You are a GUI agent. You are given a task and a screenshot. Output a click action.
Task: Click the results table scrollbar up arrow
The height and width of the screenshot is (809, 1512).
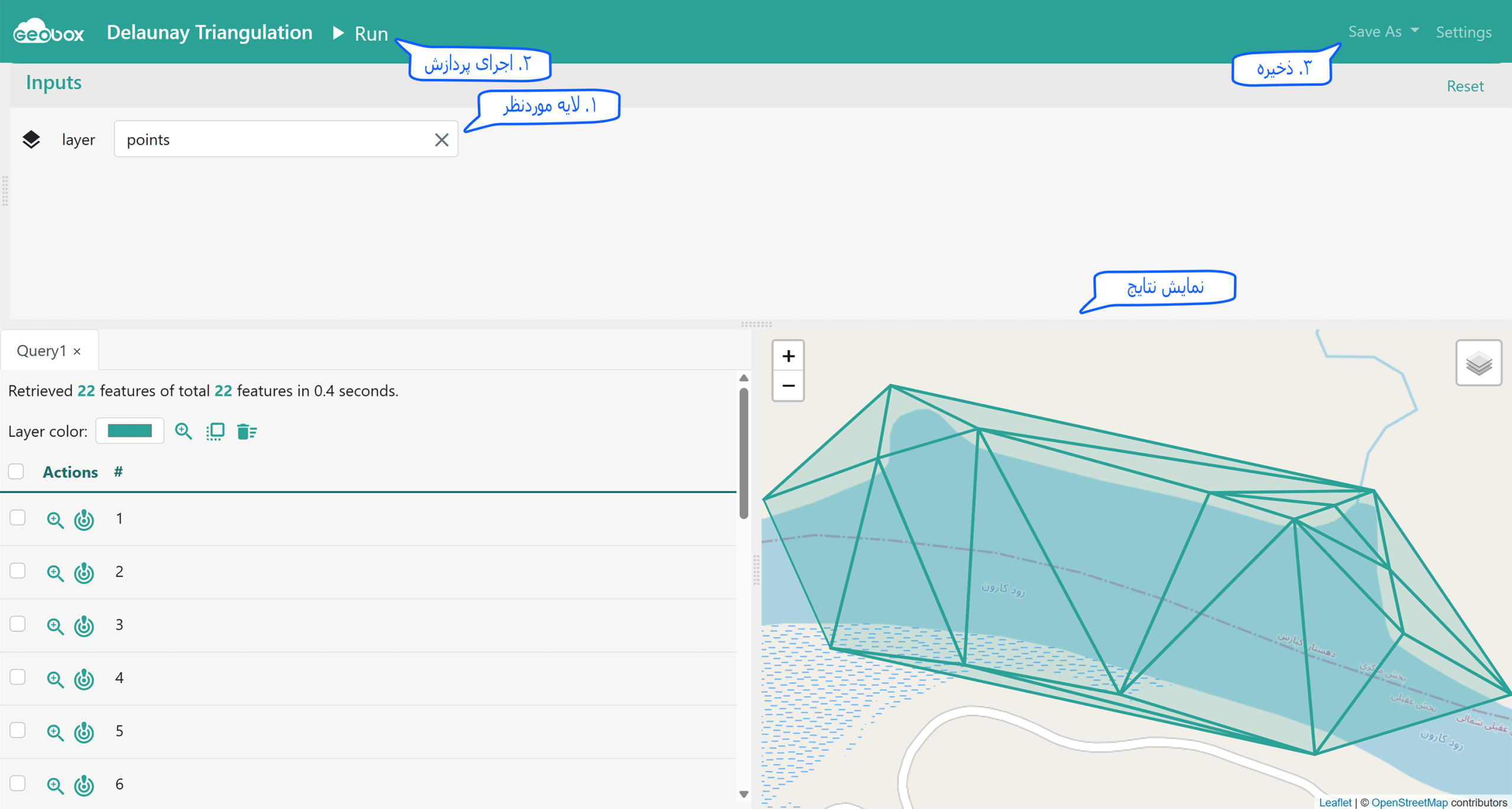[x=744, y=378]
